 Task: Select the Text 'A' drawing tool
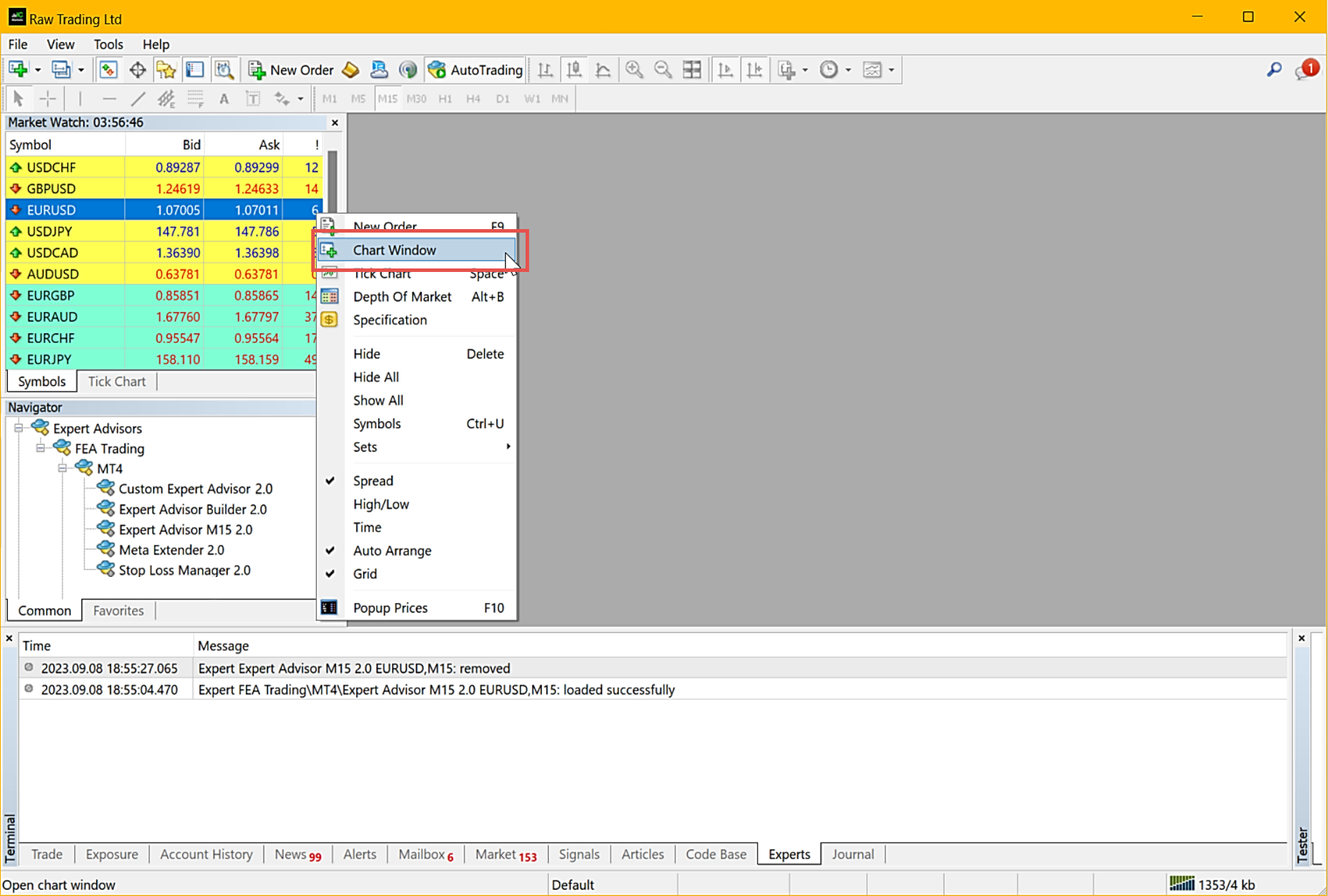pos(224,98)
